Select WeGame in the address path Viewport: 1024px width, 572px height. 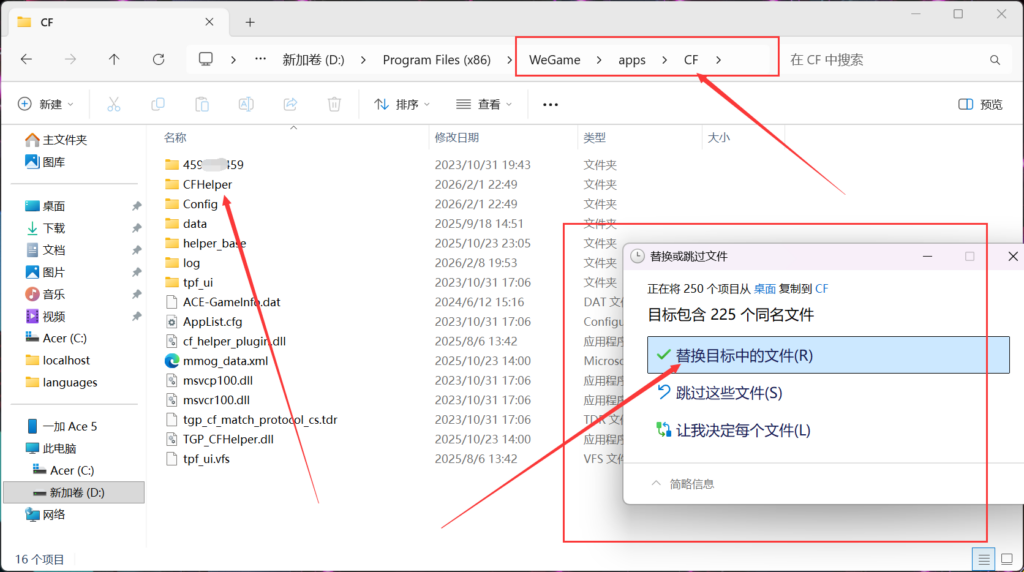[554, 60]
